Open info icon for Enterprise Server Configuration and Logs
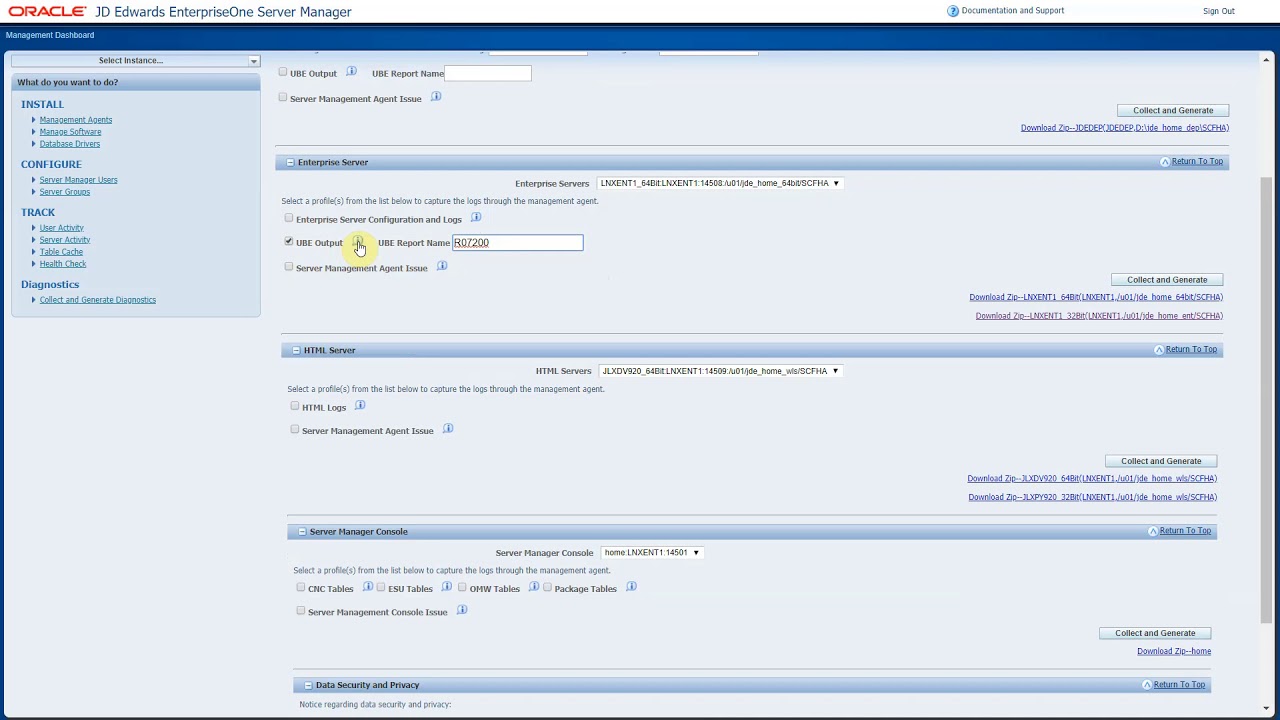 point(476,218)
